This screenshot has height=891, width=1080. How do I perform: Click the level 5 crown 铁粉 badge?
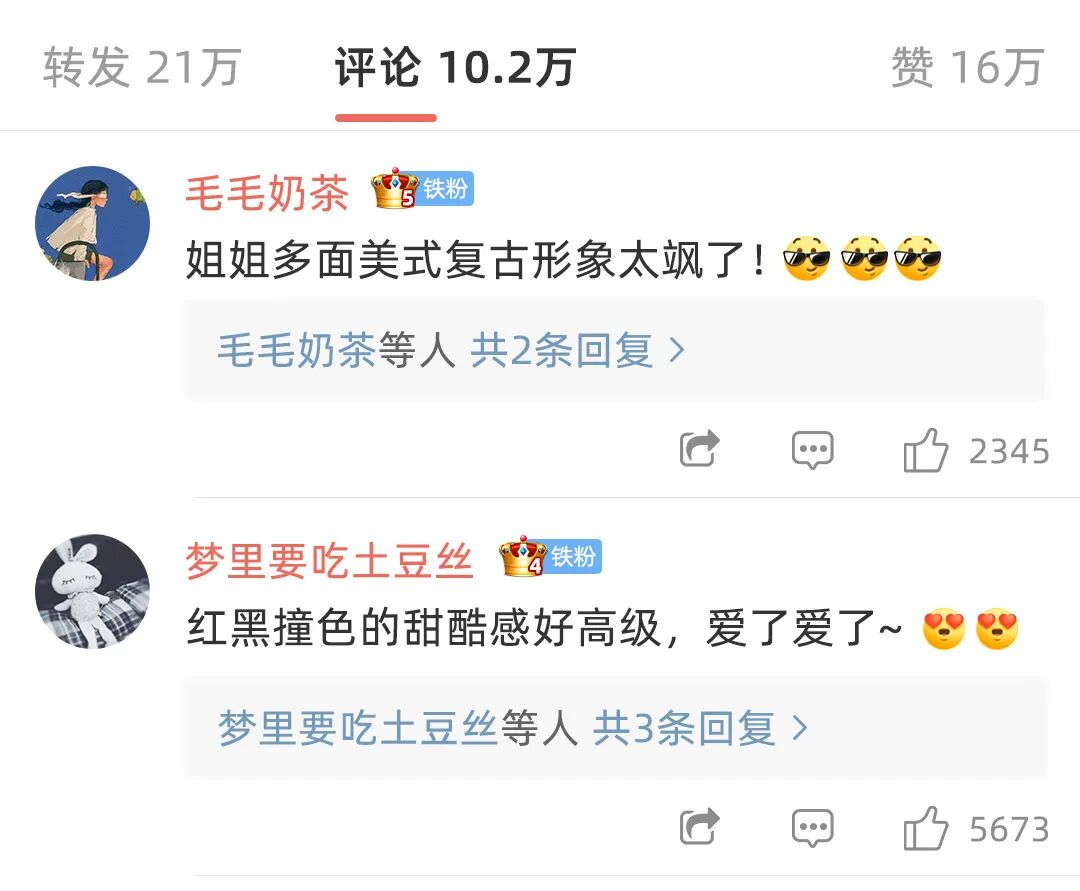[x=422, y=188]
